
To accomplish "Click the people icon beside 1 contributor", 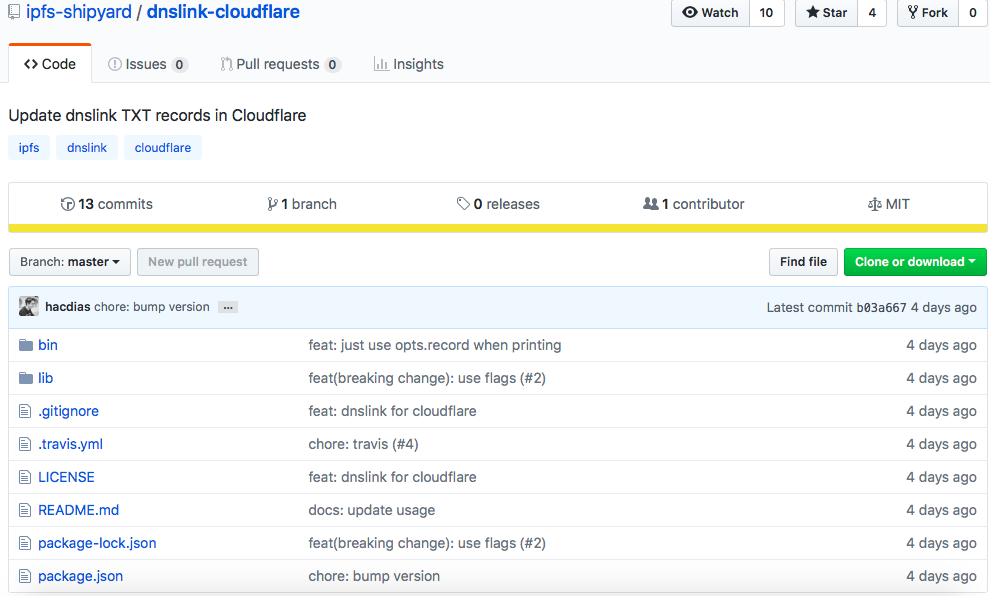I will 650,204.
